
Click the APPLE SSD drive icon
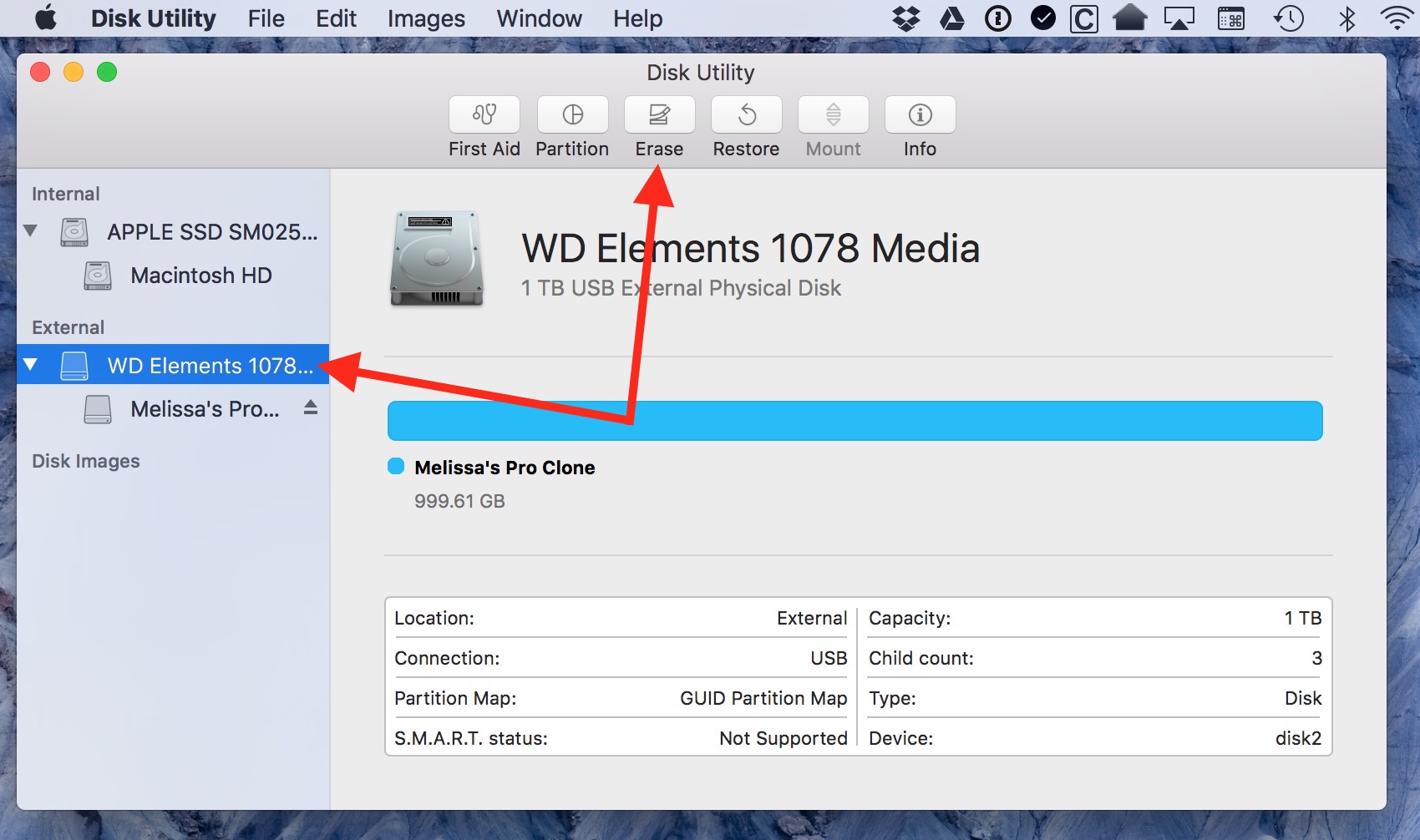click(x=74, y=232)
